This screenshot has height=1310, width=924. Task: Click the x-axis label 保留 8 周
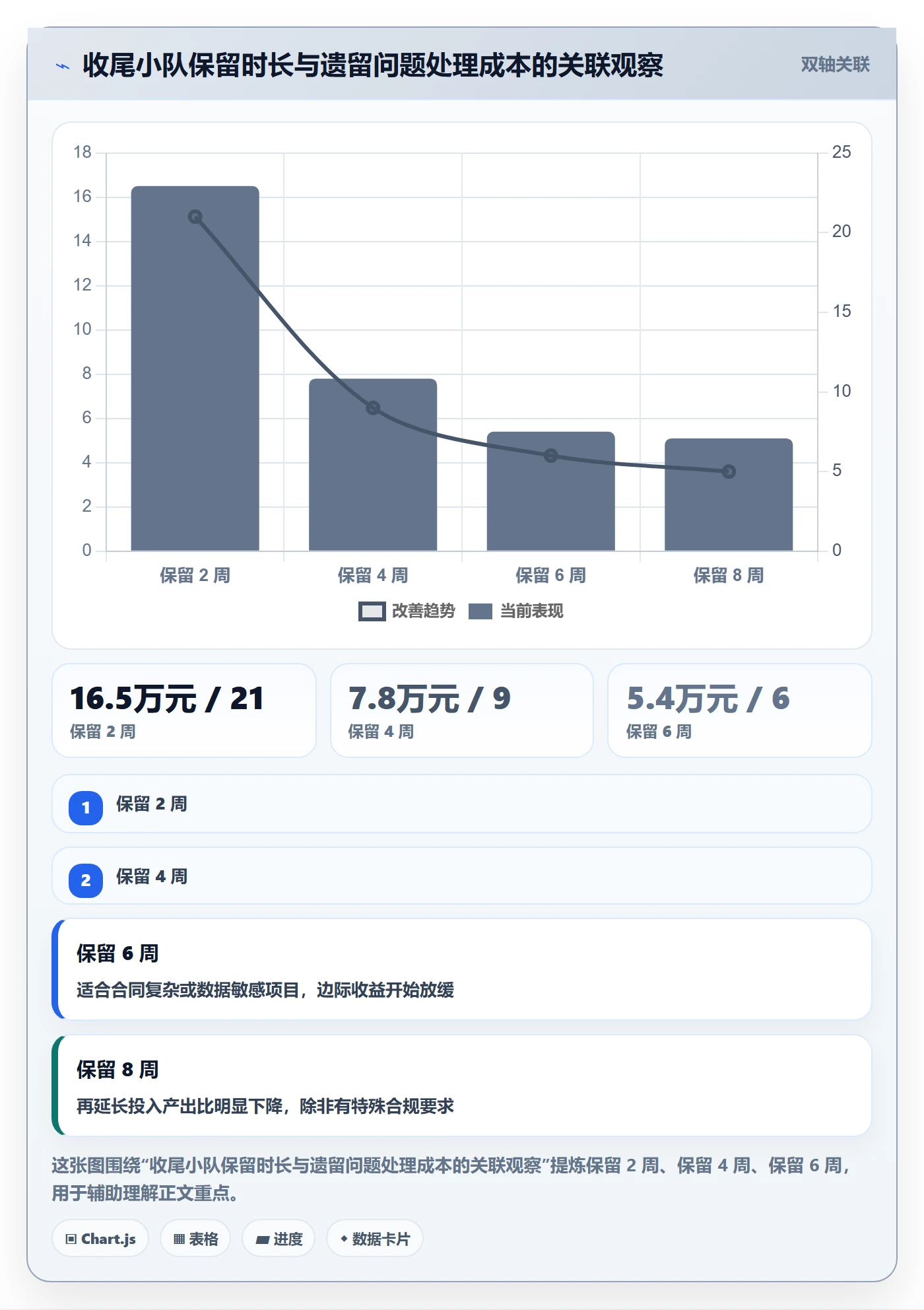click(729, 575)
